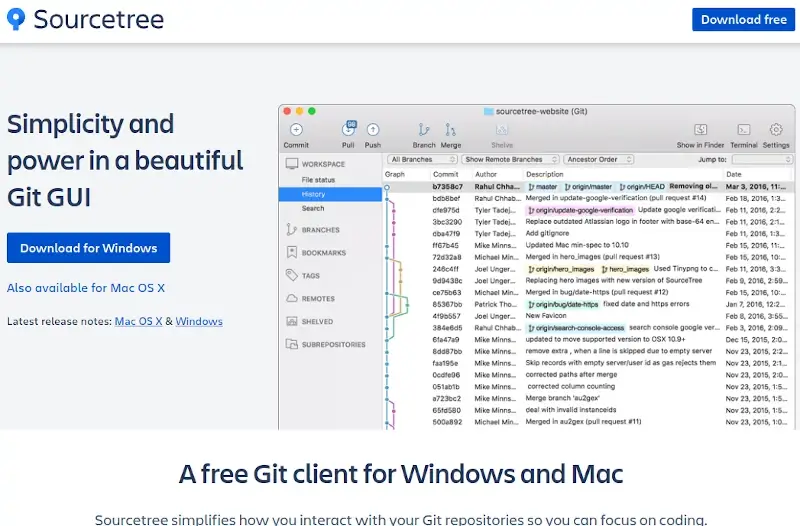The width and height of the screenshot is (800, 526).
Task: Select commit 500a892 row
Action: [588, 422]
